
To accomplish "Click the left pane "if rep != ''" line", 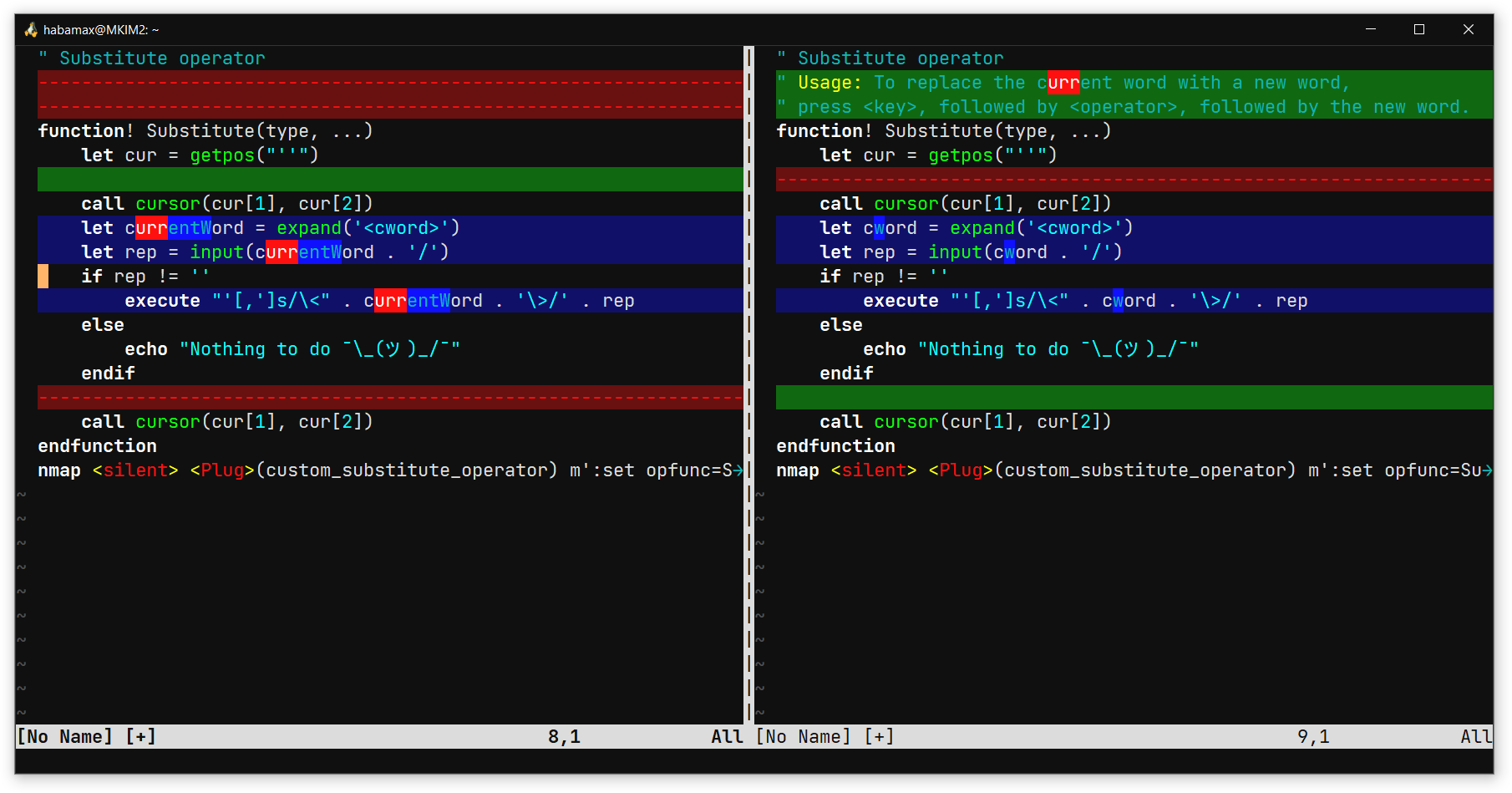I will (x=146, y=277).
